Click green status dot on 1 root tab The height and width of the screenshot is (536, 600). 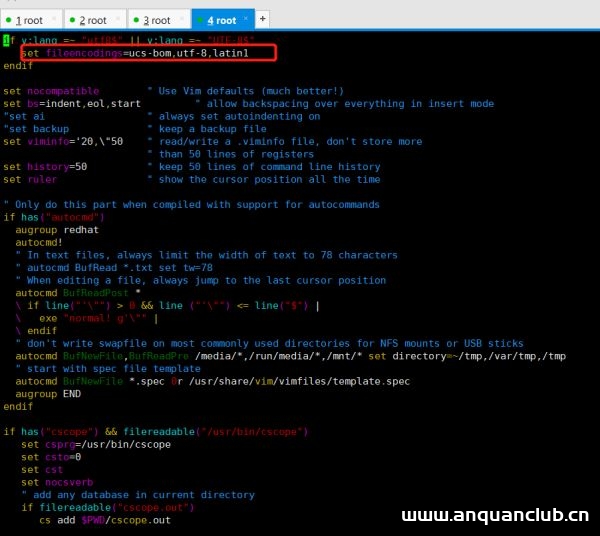point(9,20)
